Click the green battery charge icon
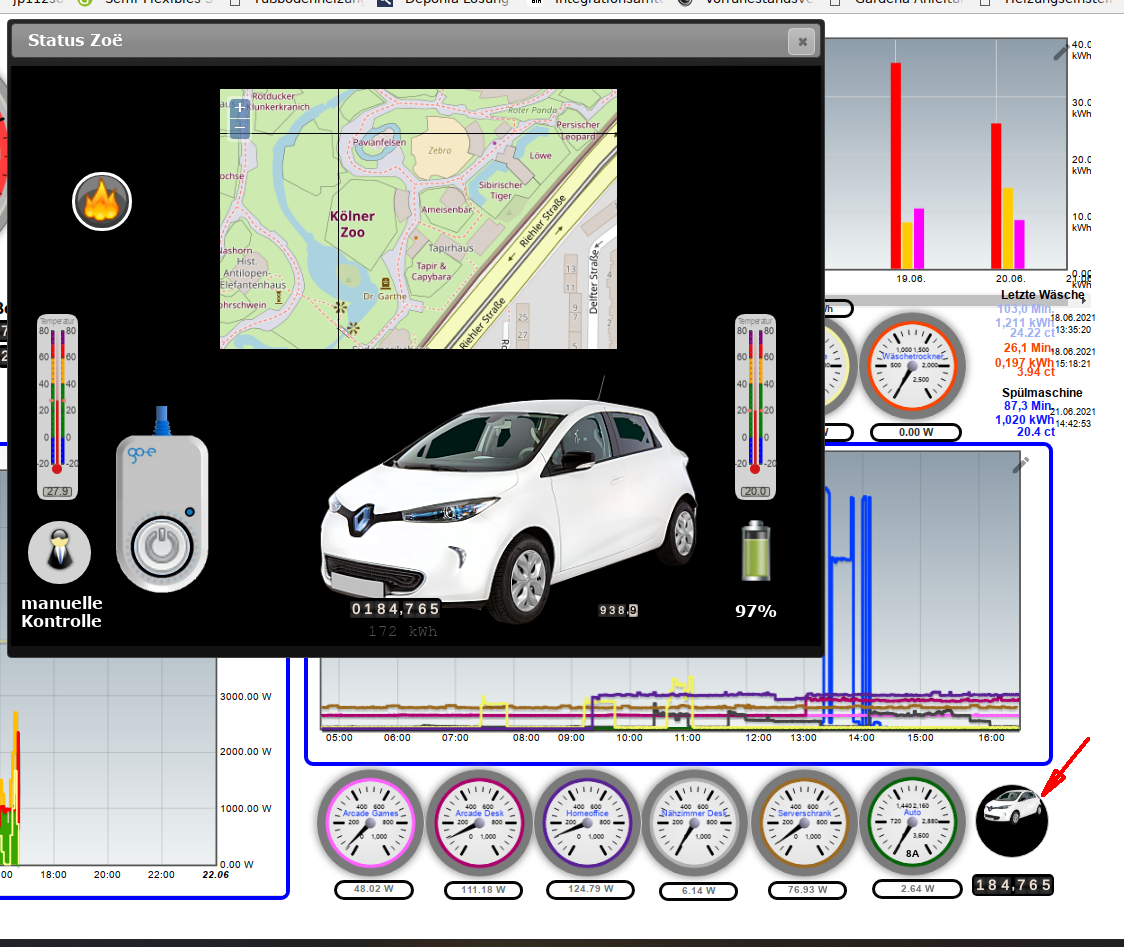The image size is (1124, 947). tap(756, 551)
